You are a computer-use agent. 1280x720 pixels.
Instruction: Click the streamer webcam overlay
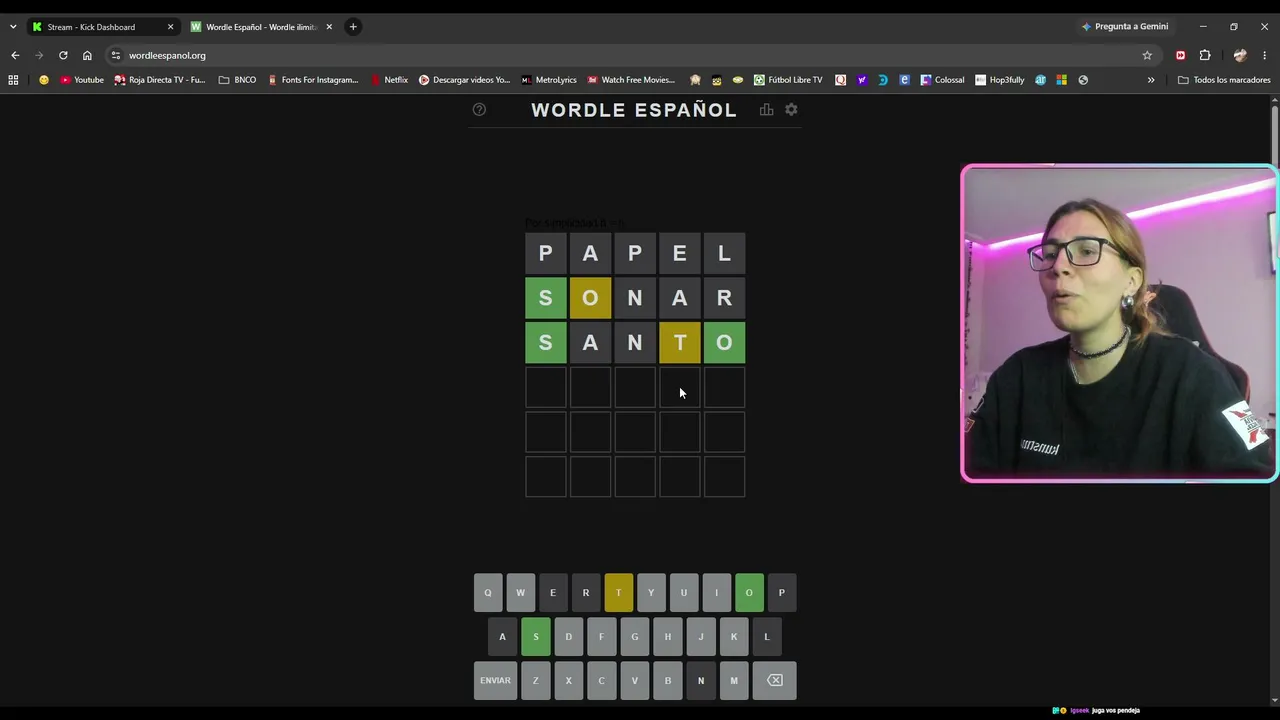[x=1119, y=323]
